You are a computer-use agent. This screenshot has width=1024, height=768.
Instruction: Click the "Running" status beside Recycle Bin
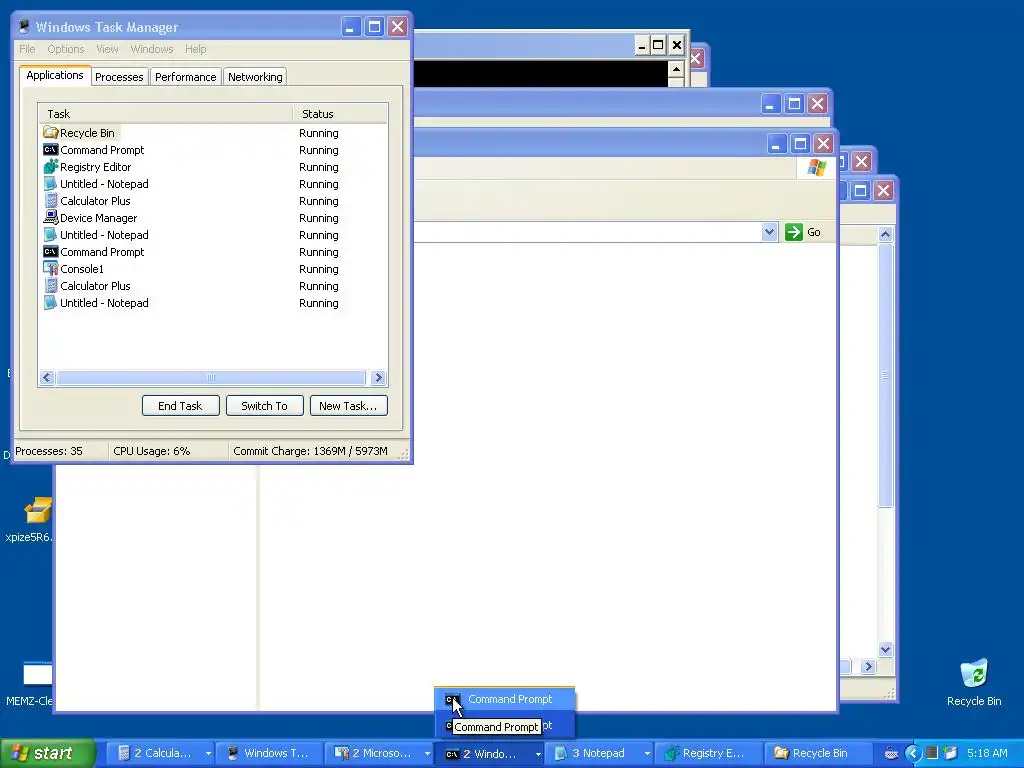click(x=319, y=133)
